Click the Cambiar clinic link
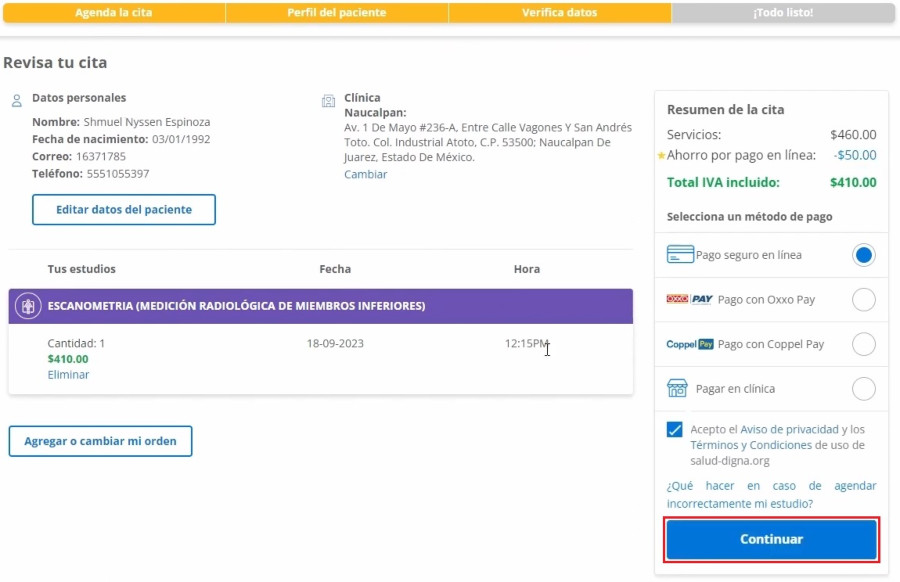 tap(365, 174)
